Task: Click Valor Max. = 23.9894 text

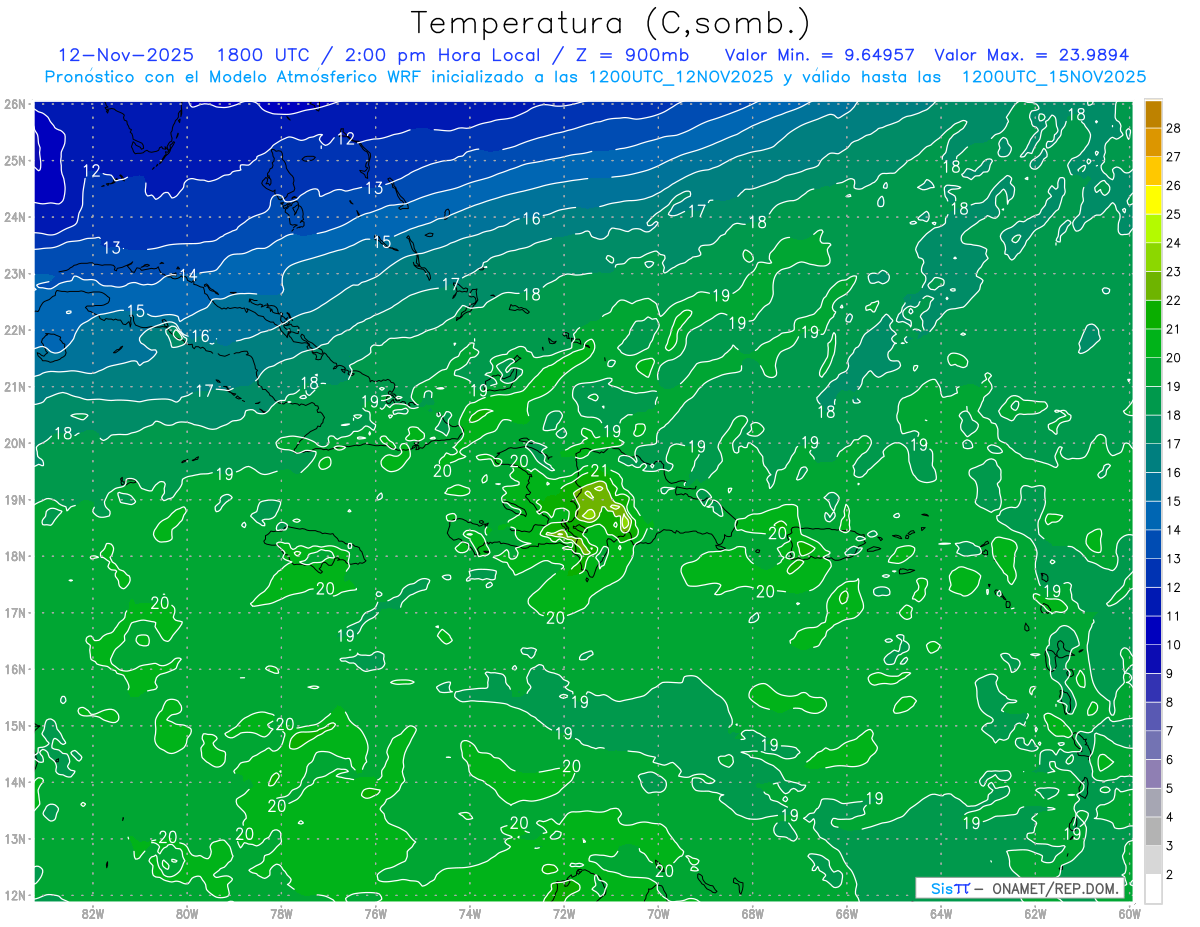Action: click(x=1032, y=55)
